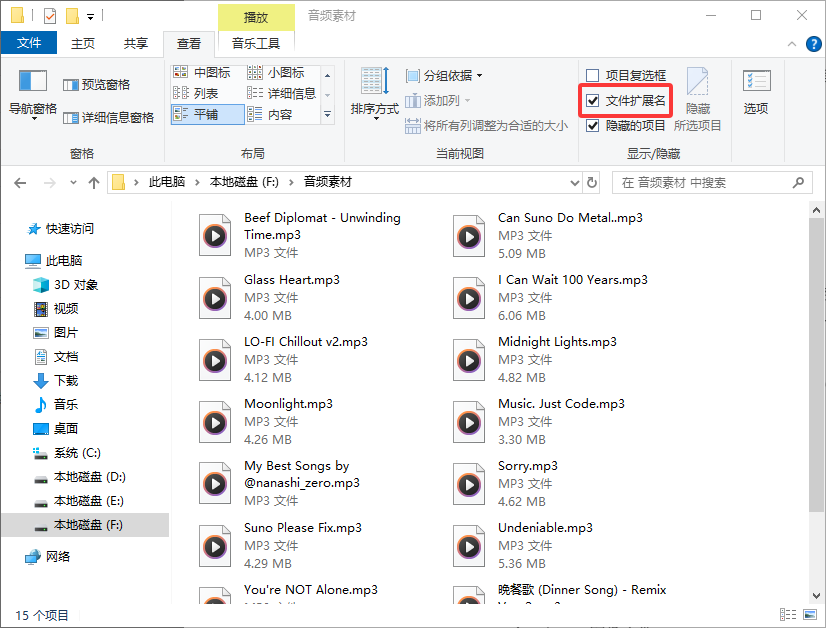Open the 分组依据 group by dropdown
826x628 pixels.
point(444,76)
